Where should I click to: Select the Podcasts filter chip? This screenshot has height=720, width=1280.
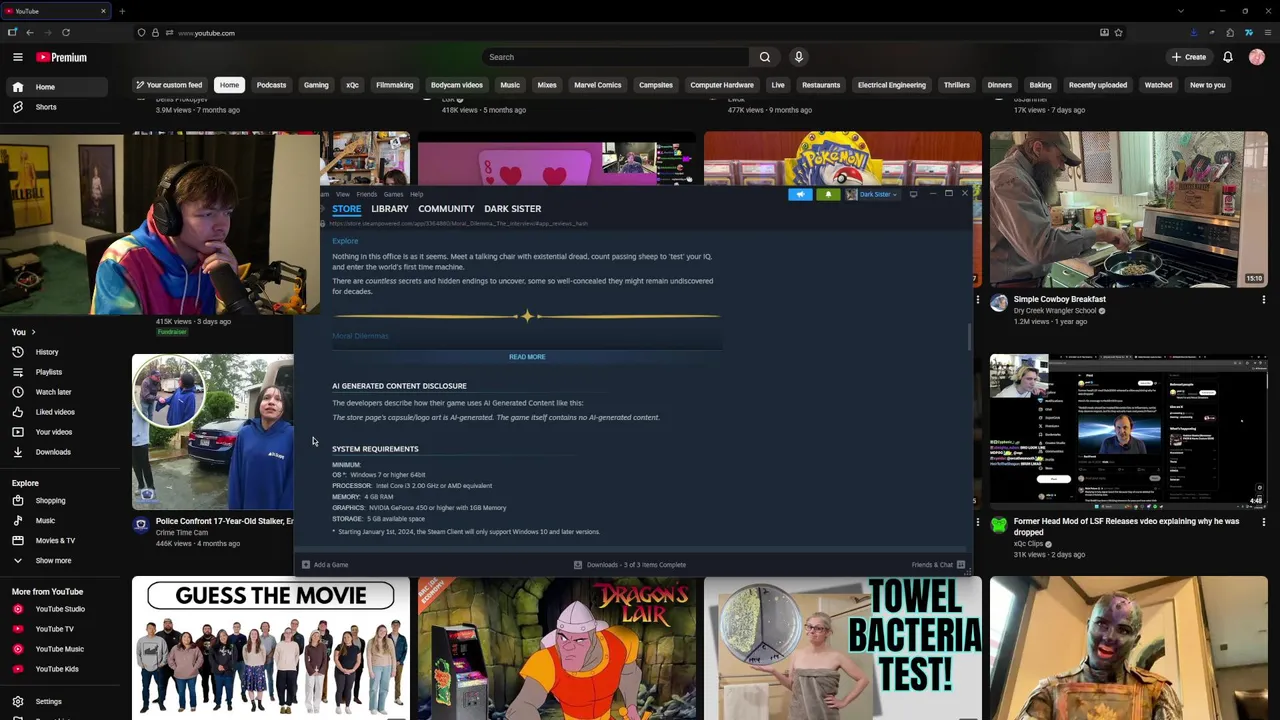[271, 85]
